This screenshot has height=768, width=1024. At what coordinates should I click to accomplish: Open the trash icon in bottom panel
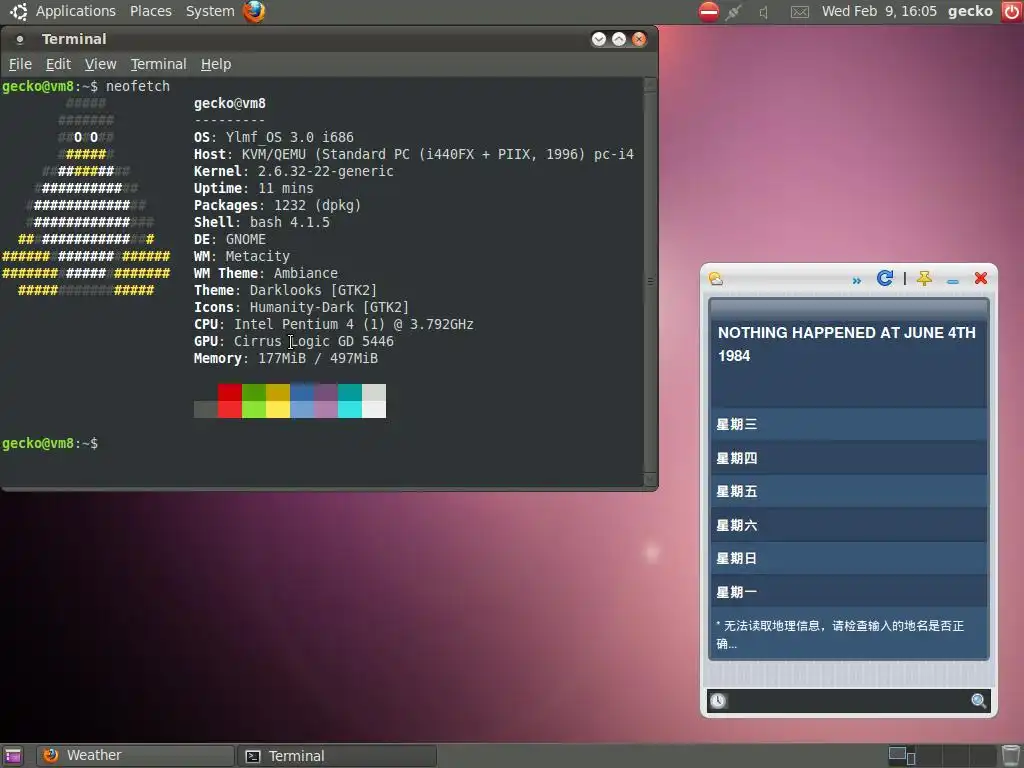click(x=1011, y=756)
